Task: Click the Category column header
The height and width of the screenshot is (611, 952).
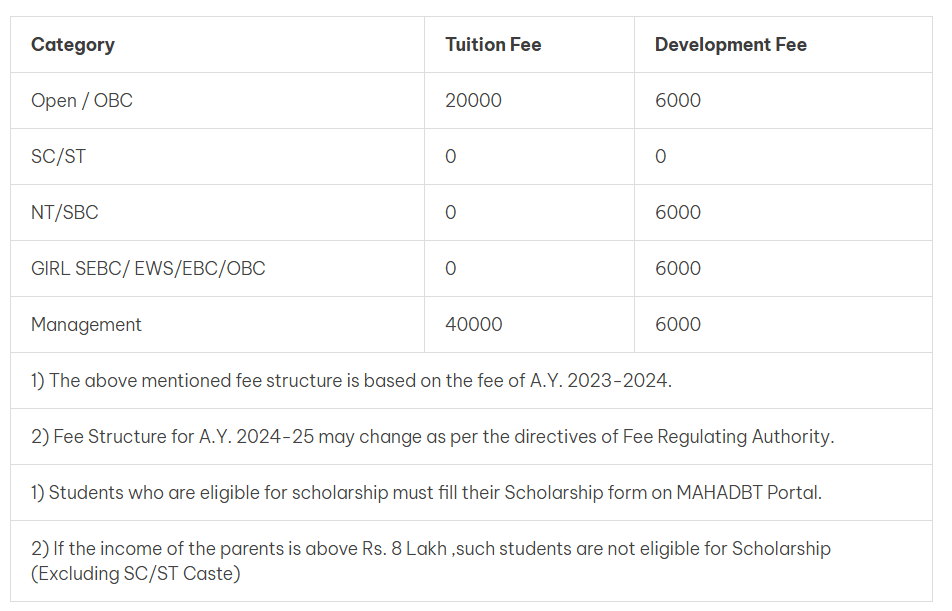Action: [x=73, y=45]
